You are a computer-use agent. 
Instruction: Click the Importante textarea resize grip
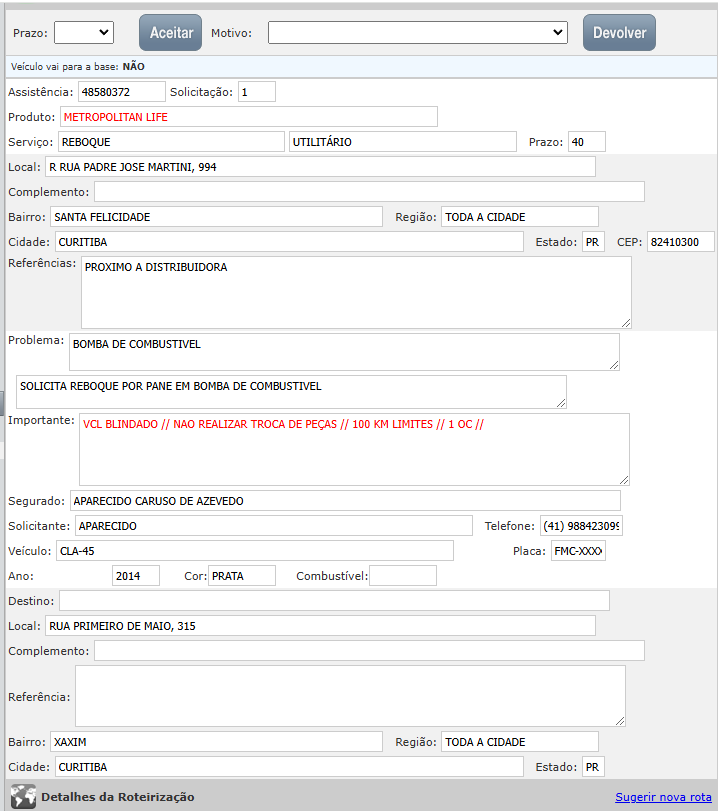click(624, 480)
